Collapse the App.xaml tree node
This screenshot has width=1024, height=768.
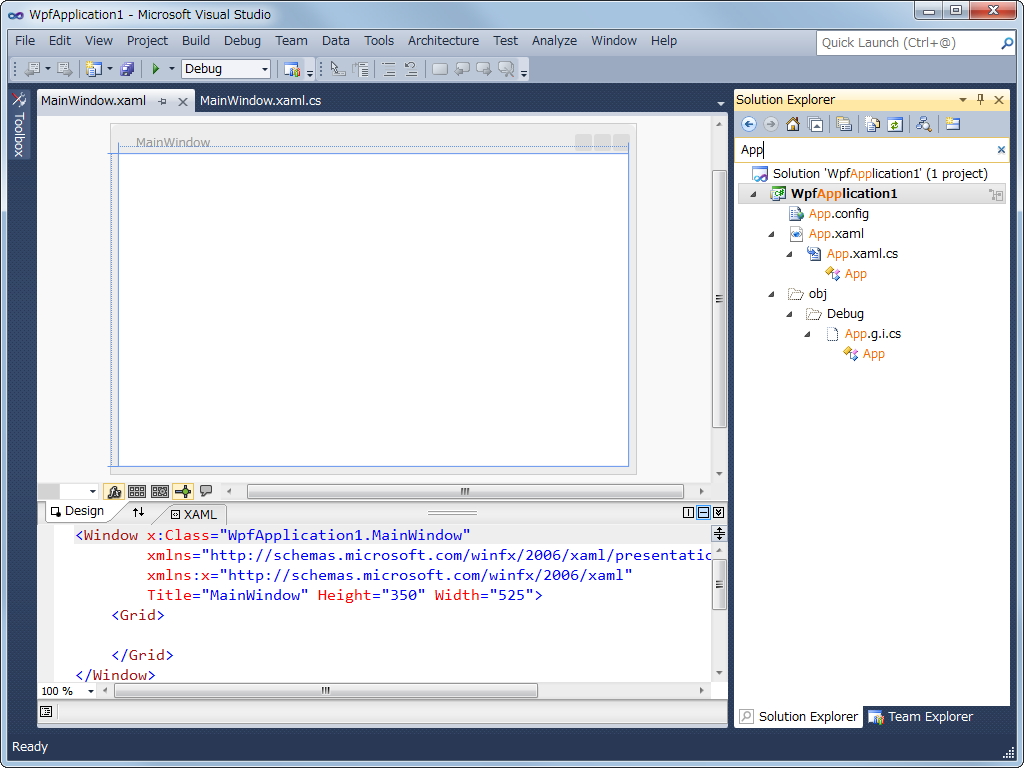(771, 234)
